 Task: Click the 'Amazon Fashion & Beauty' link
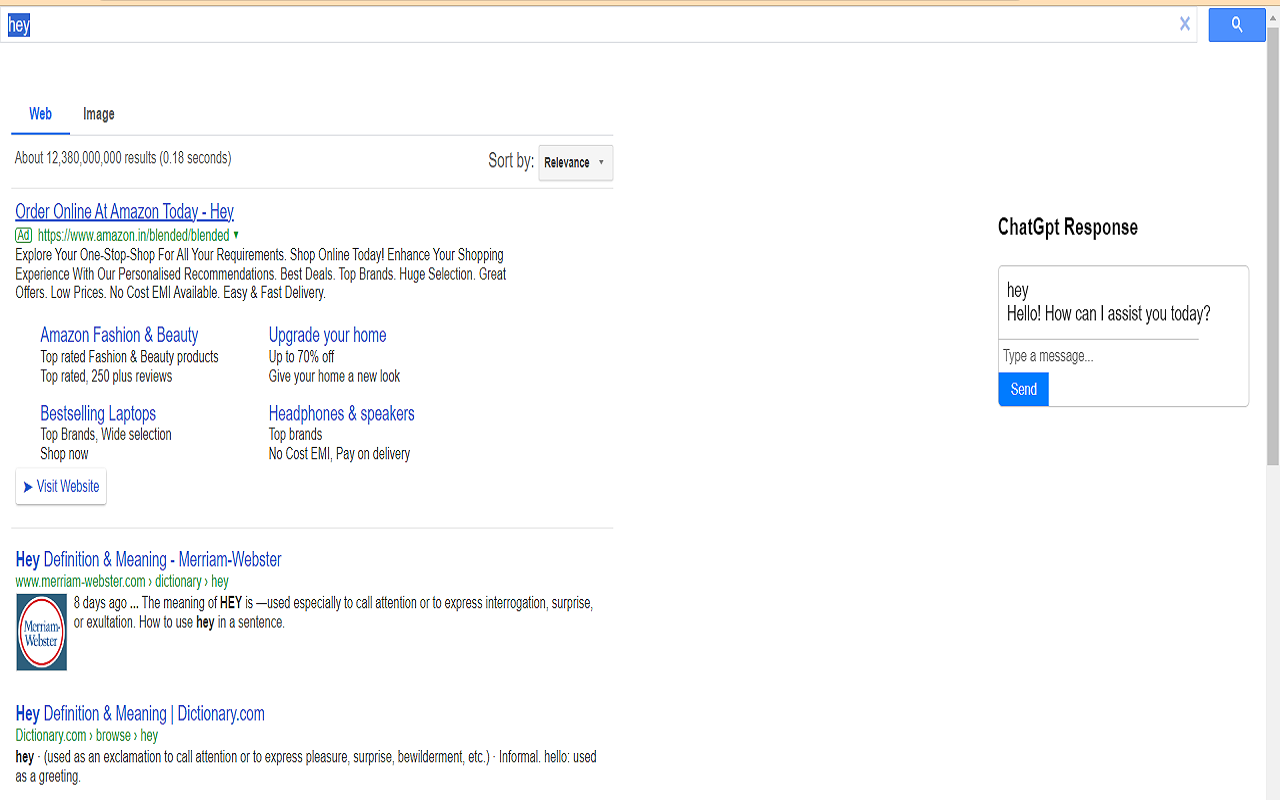(119, 335)
